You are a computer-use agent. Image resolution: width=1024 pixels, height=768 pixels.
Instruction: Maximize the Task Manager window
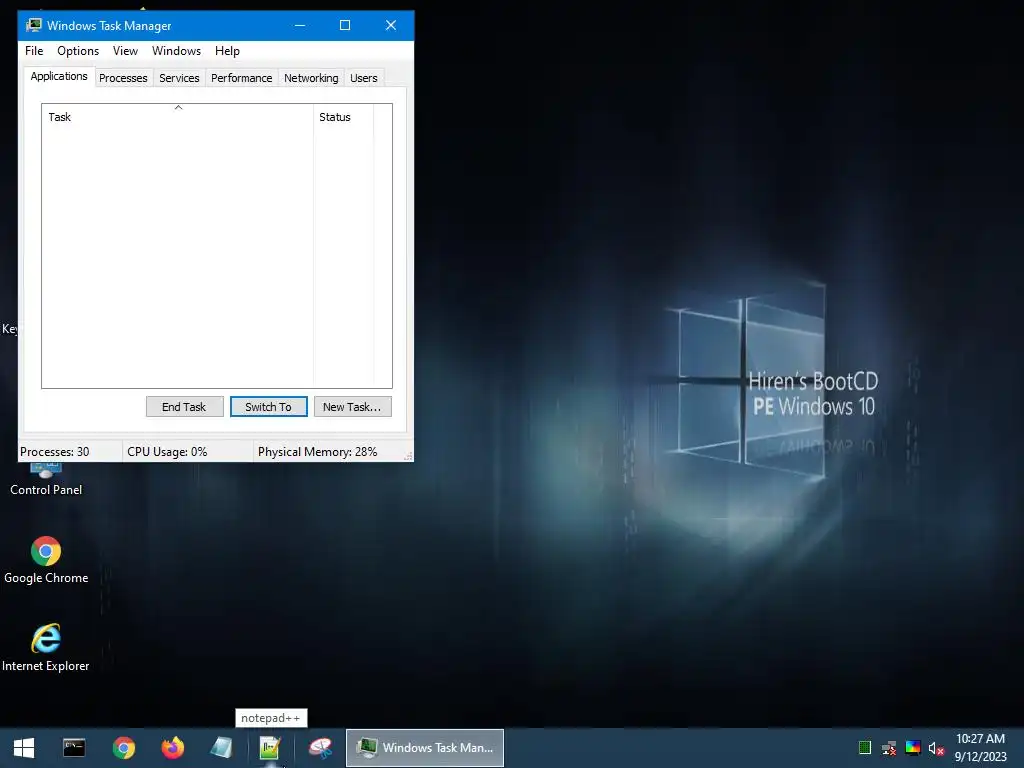click(345, 25)
